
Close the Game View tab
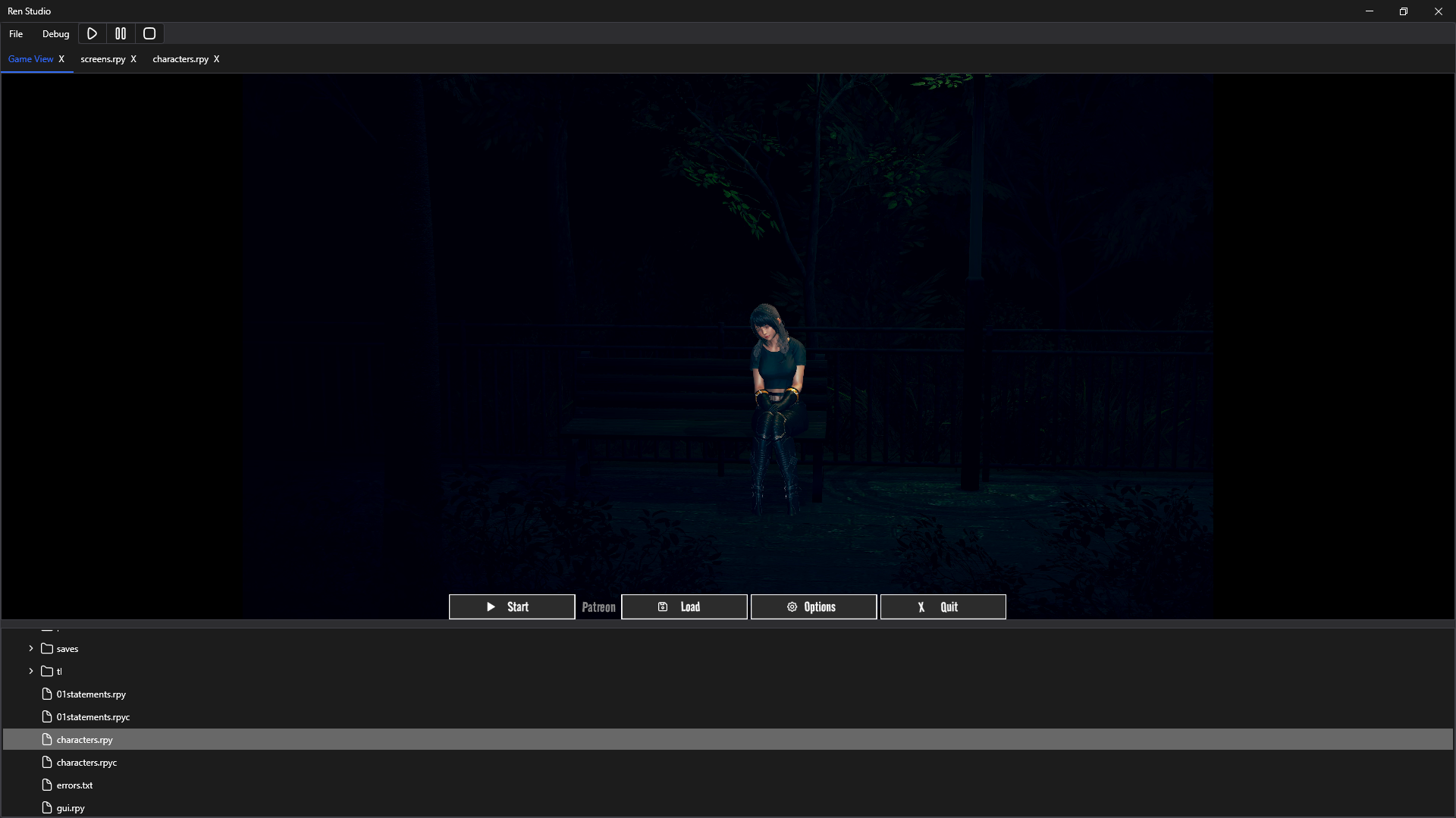click(61, 59)
